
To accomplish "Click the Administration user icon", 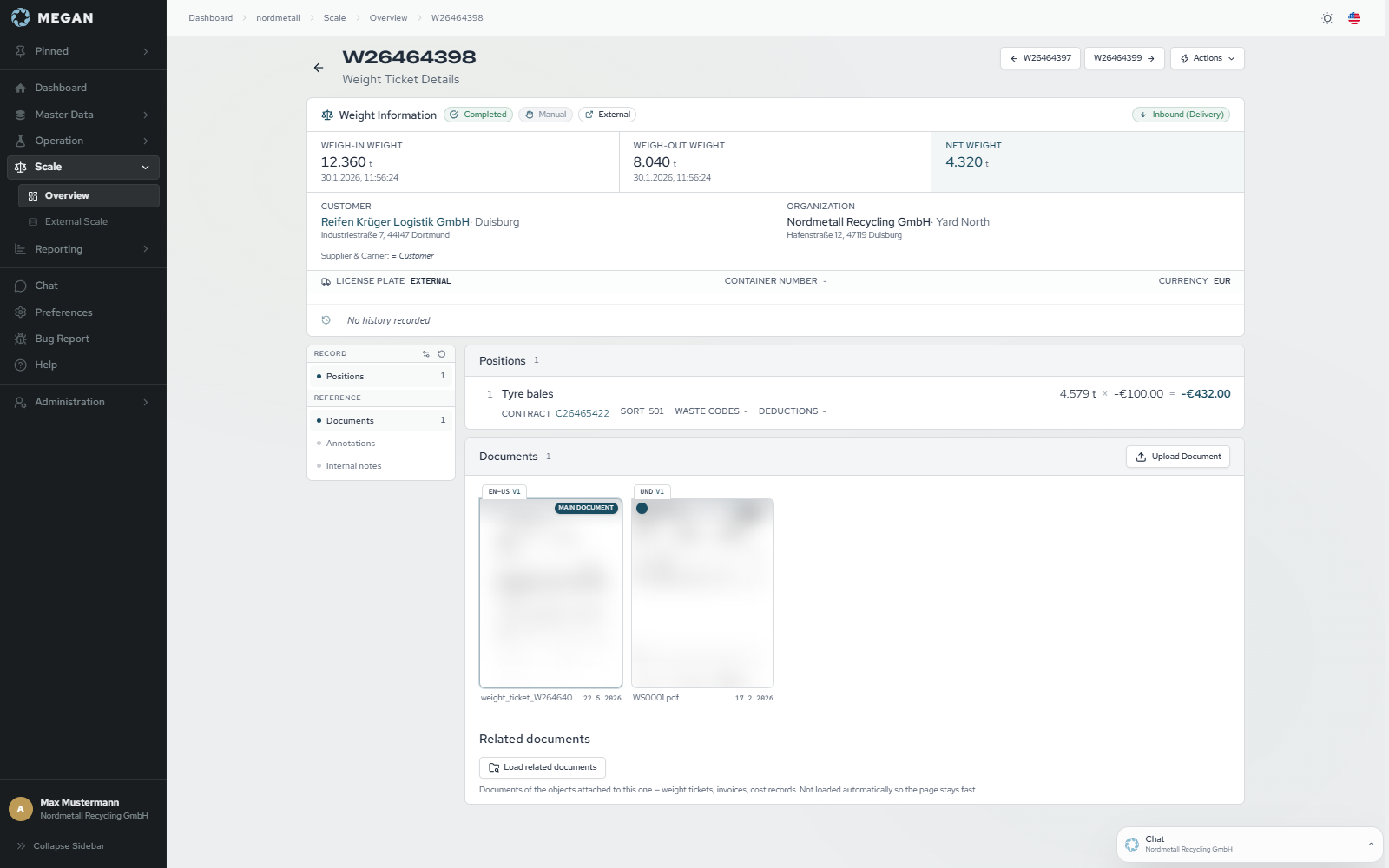I will coord(21,402).
